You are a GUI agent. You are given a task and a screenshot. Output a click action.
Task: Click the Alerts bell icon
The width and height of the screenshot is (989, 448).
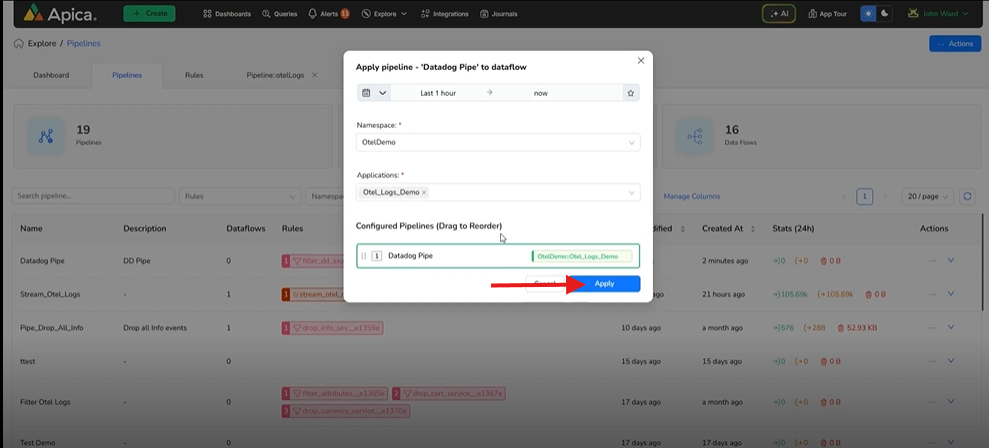click(314, 14)
